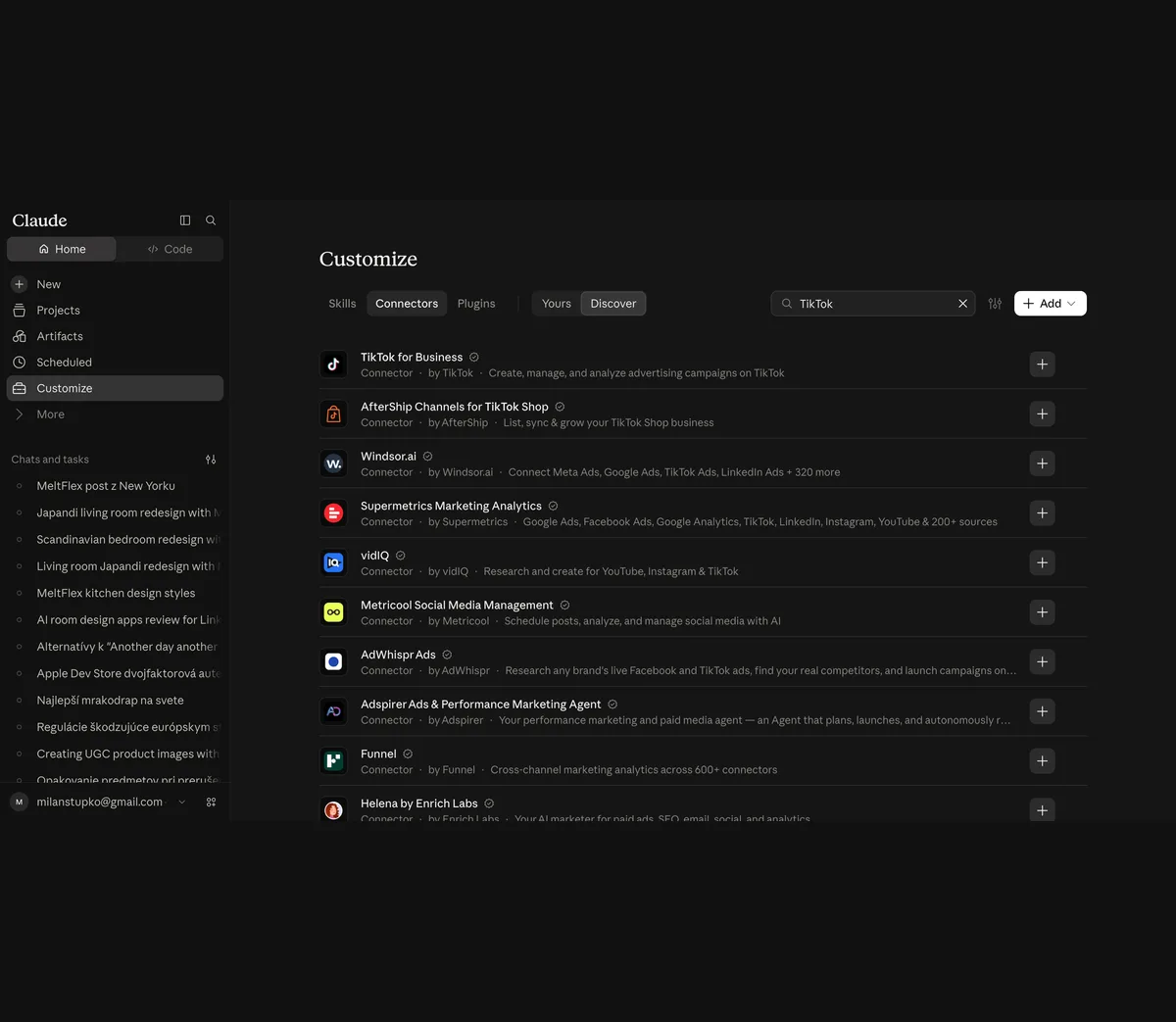
Task: Open connector filter settings icon
Action: 995,304
